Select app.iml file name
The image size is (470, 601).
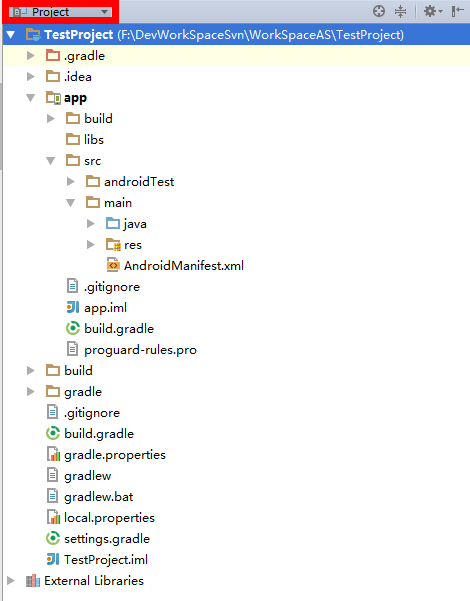pyautogui.click(x=105, y=308)
